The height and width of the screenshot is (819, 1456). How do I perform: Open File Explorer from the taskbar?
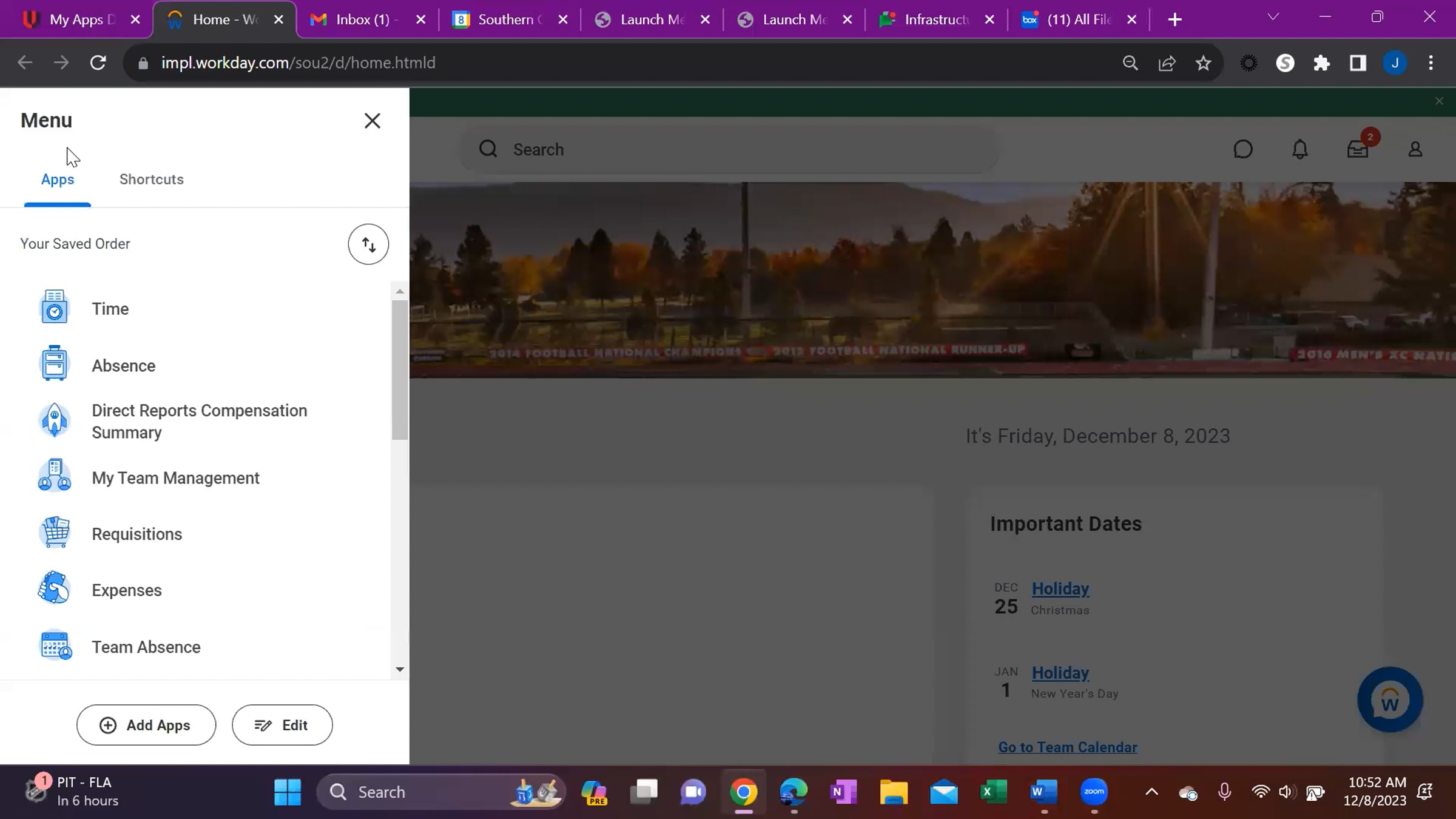(x=894, y=792)
